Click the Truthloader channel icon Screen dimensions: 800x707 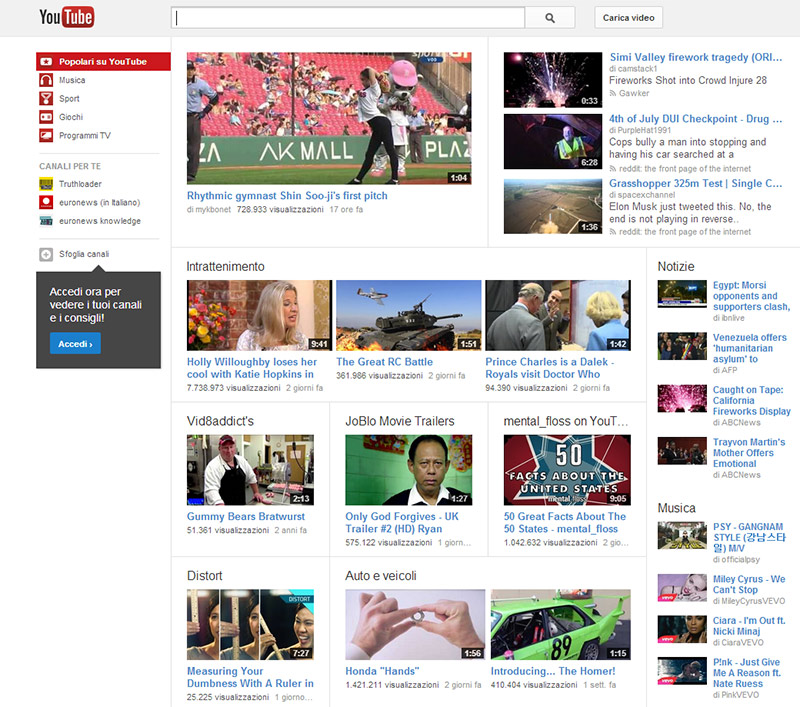point(46,184)
